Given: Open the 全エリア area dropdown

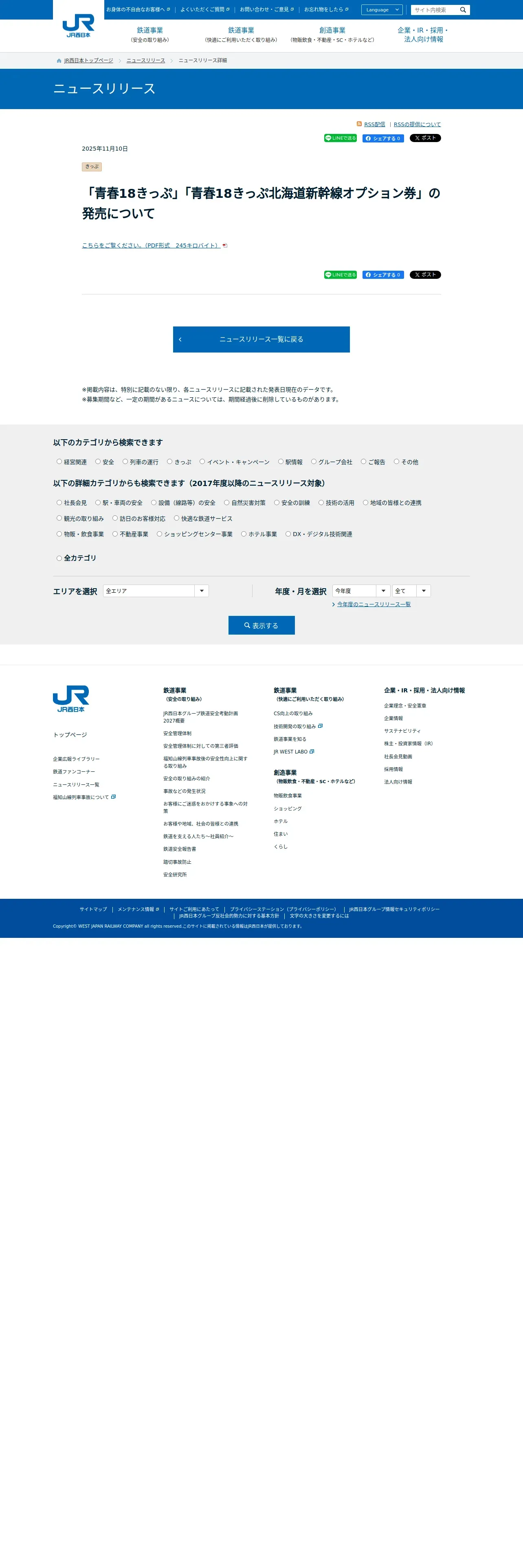Looking at the screenshot, I should (156, 591).
